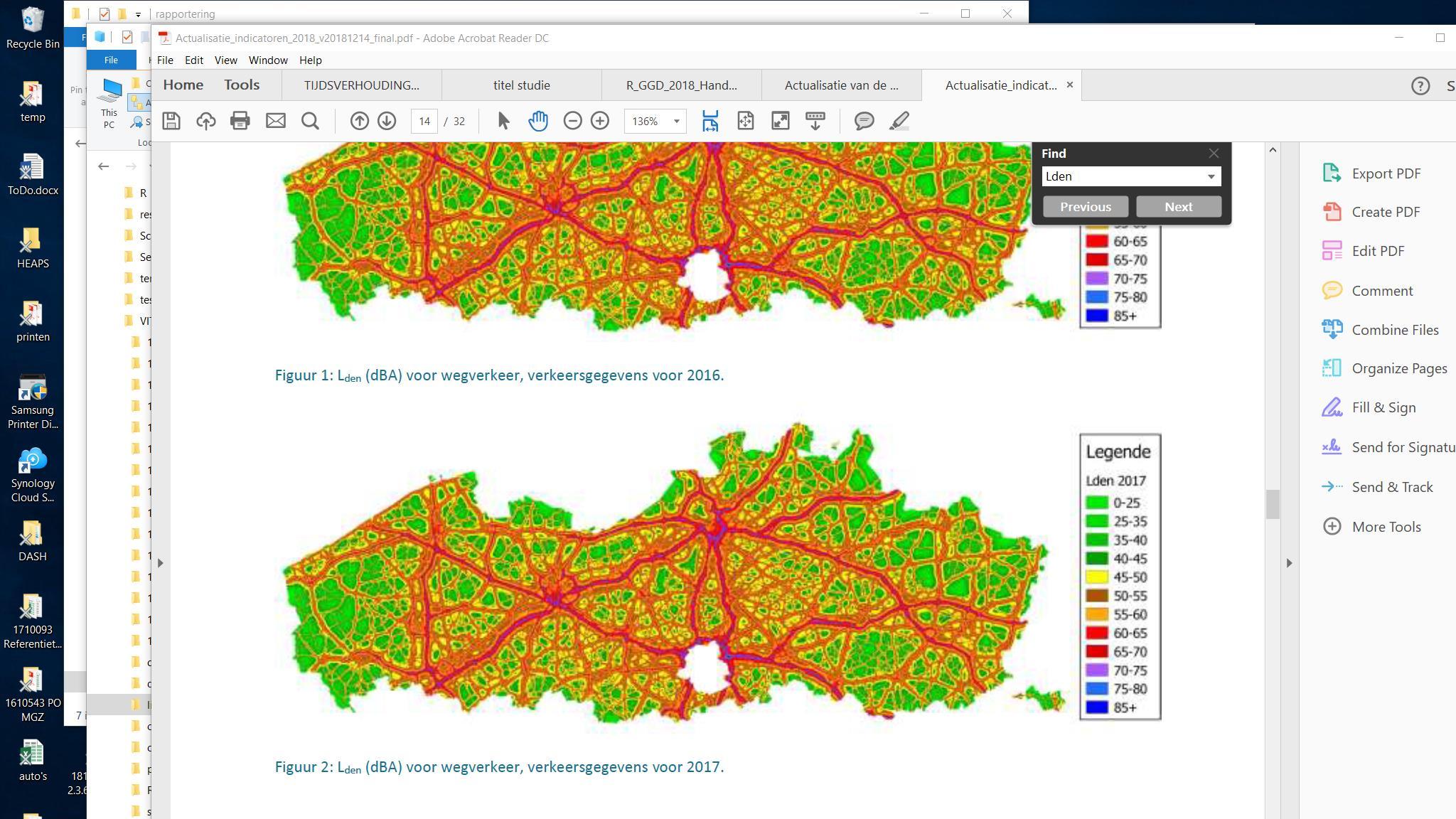Expand the Find search history dropdown
Image resolution: width=1456 pixels, height=819 pixels.
click(x=1211, y=176)
